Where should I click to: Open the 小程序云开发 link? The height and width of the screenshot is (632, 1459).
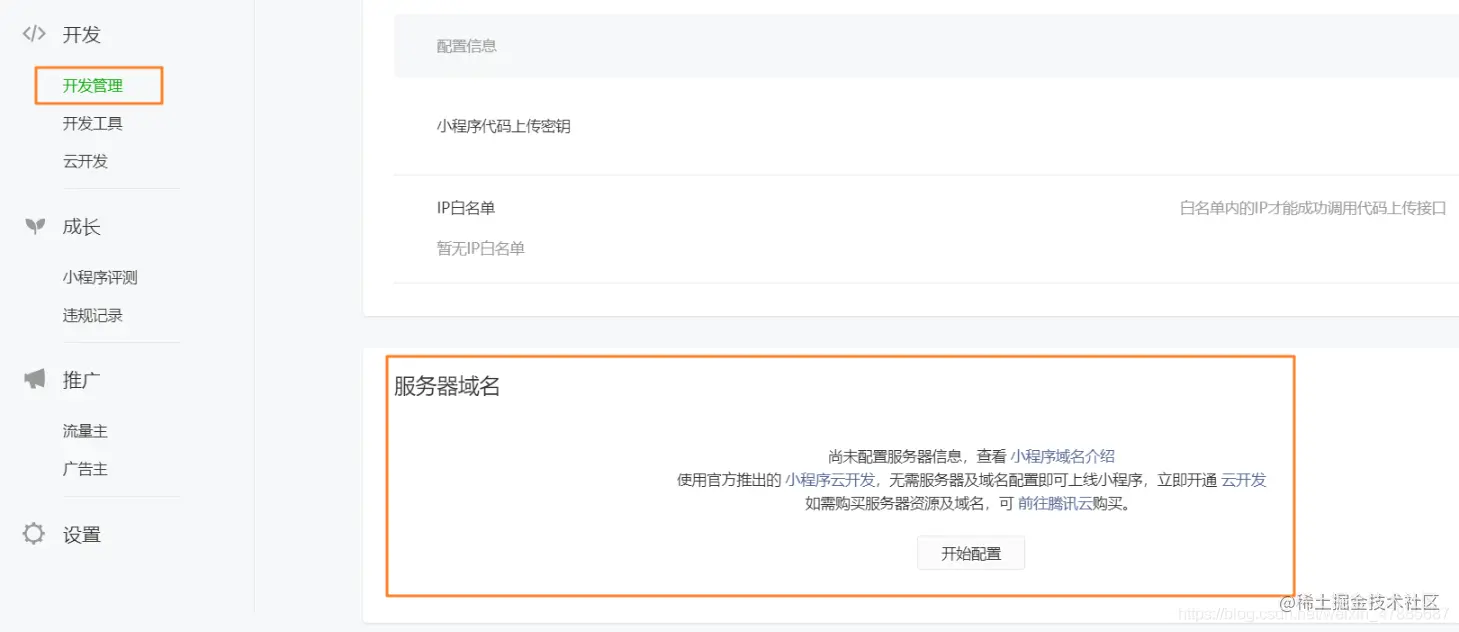[830, 480]
